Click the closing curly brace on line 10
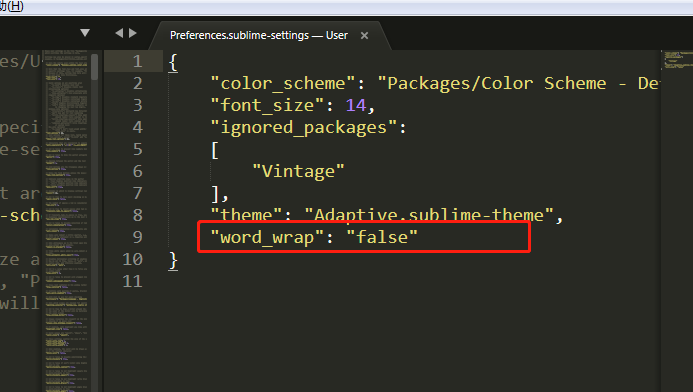The image size is (693, 392). (x=173, y=260)
